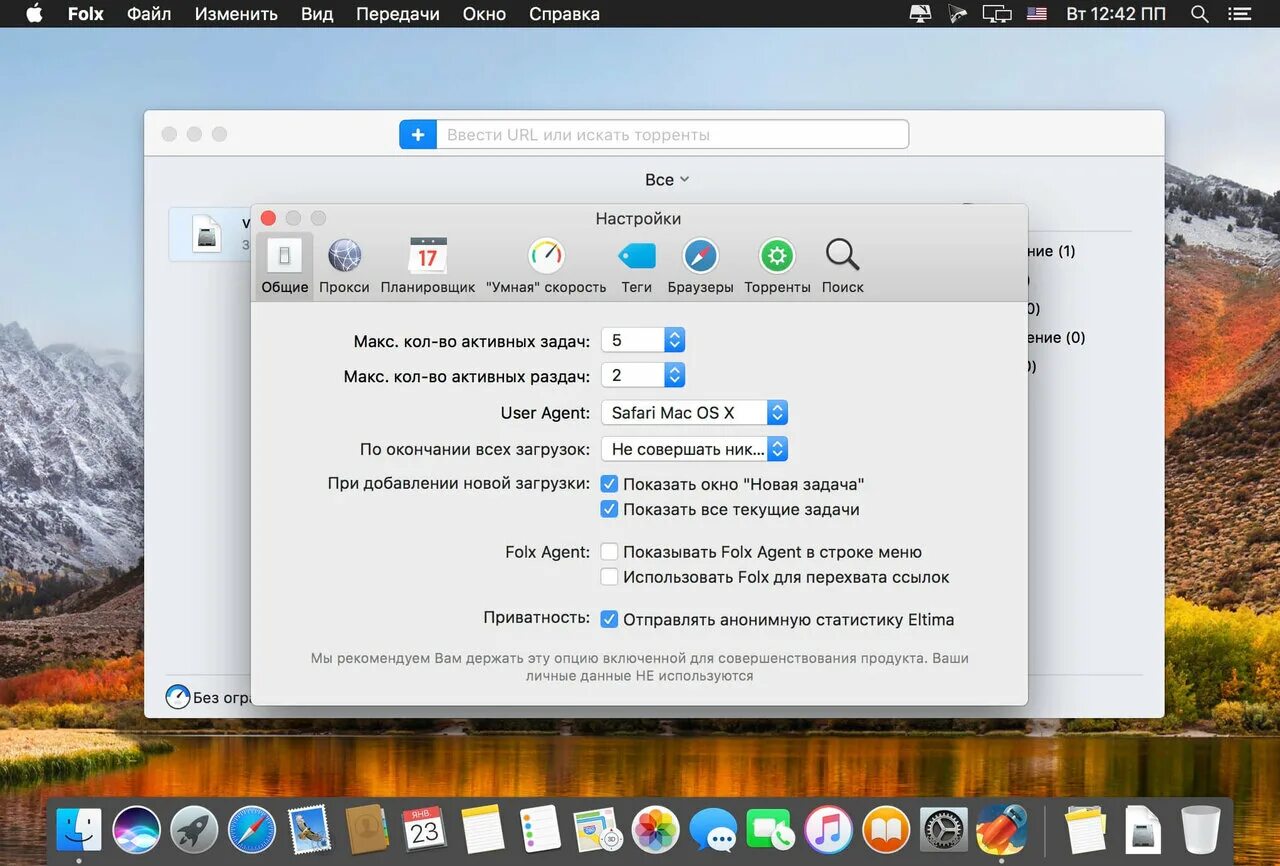Open System Preferences gear in the Dock
The image size is (1280, 866).
pos(944,829)
